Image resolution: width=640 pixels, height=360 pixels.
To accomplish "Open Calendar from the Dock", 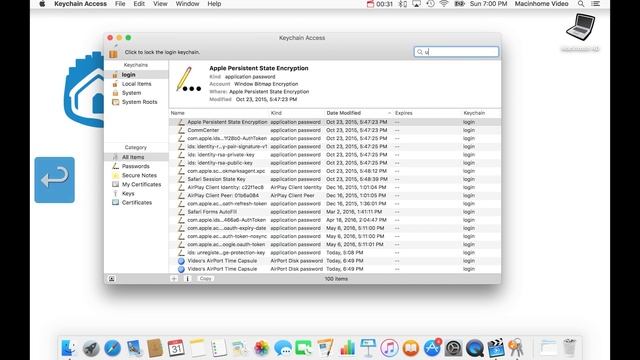I will [x=176, y=348].
